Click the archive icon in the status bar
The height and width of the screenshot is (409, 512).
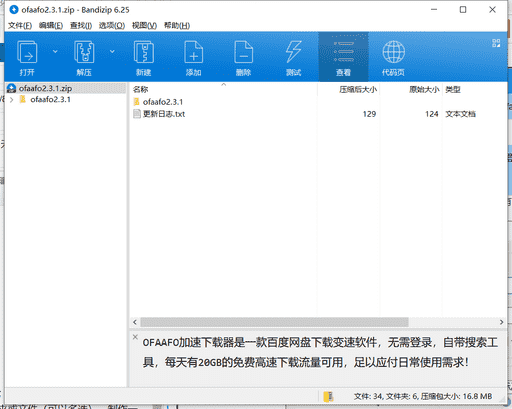tap(329, 396)
